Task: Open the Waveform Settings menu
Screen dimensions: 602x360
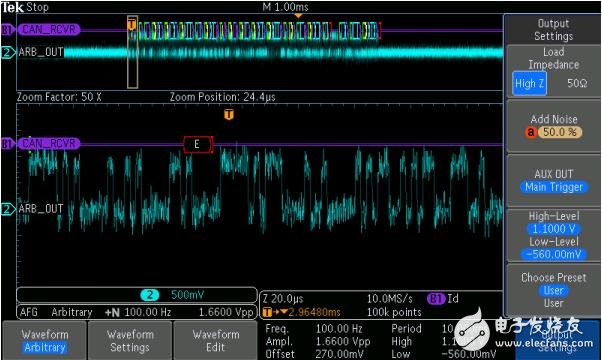Action: click(x=130, y=340)
